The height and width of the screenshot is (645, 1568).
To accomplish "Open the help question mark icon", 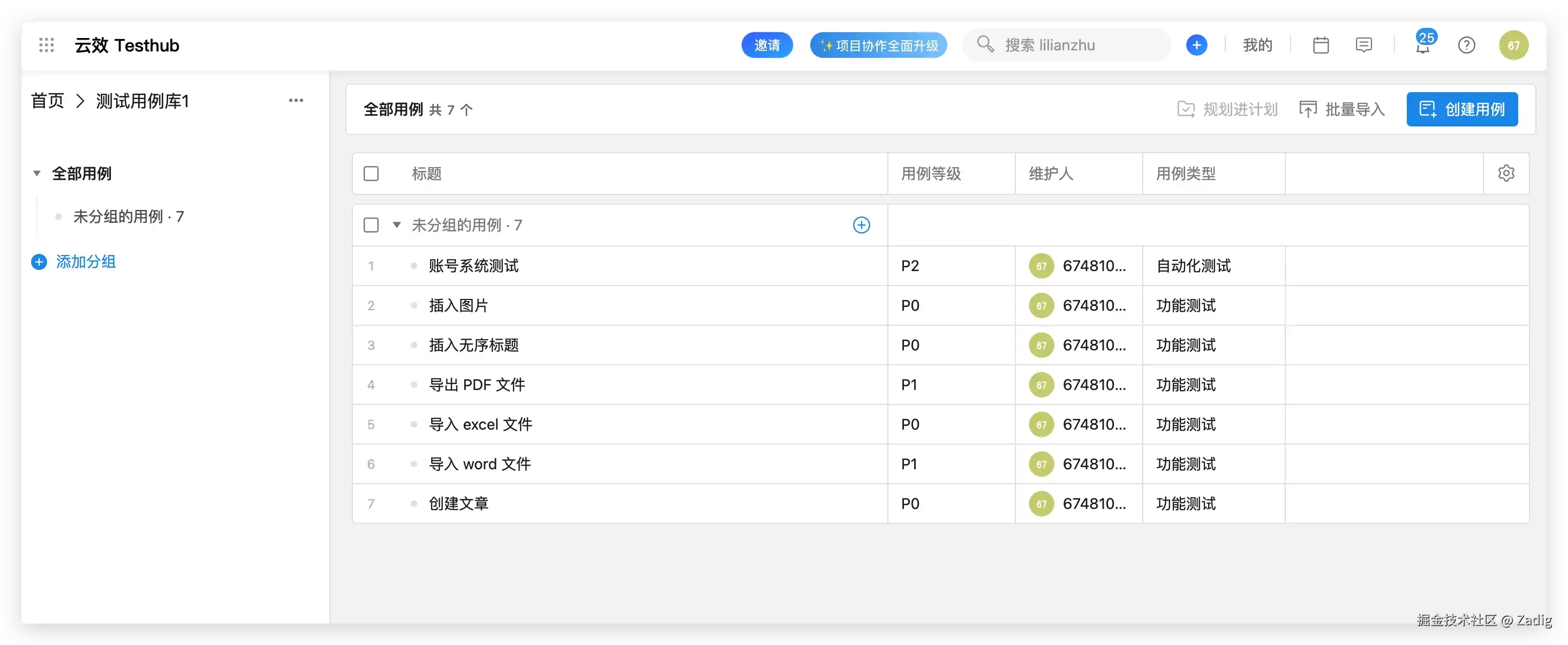I will (1466, 45).
